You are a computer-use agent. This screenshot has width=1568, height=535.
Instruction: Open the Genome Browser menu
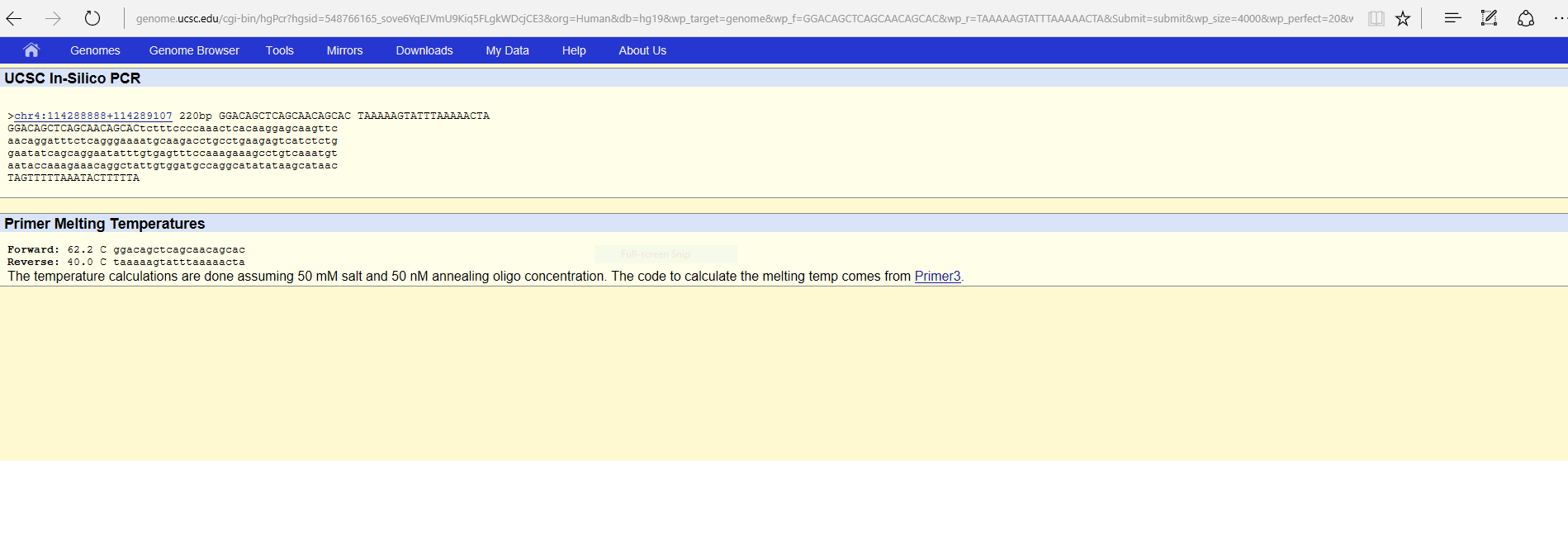tap(194, 50)
